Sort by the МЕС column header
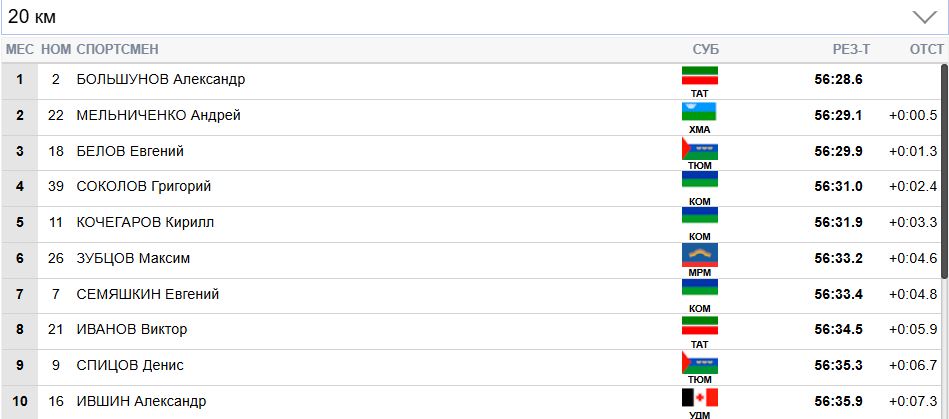 click(20, 50)
